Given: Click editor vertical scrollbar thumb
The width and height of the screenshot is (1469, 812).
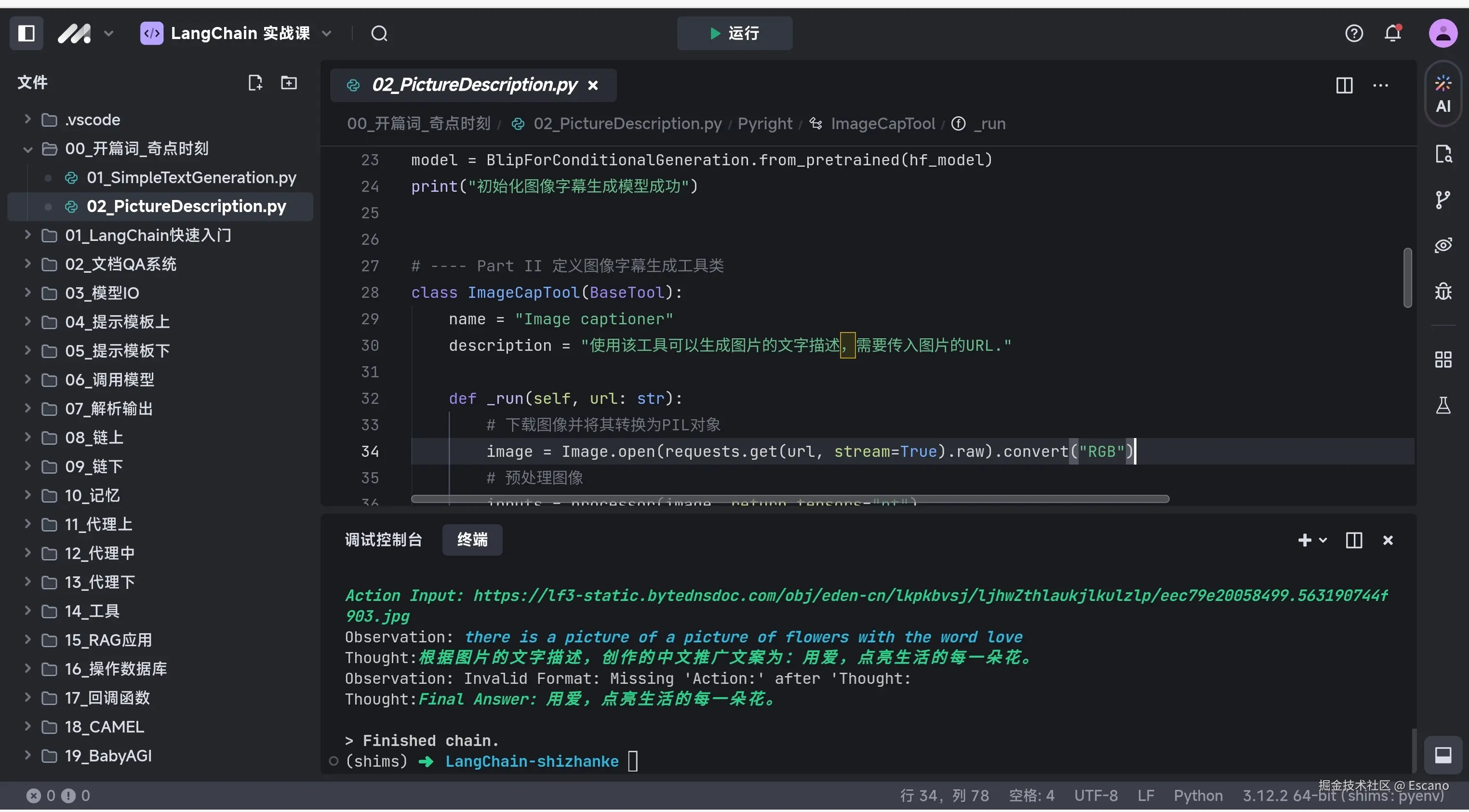Looking at the screenshot, I should 1407,278.
